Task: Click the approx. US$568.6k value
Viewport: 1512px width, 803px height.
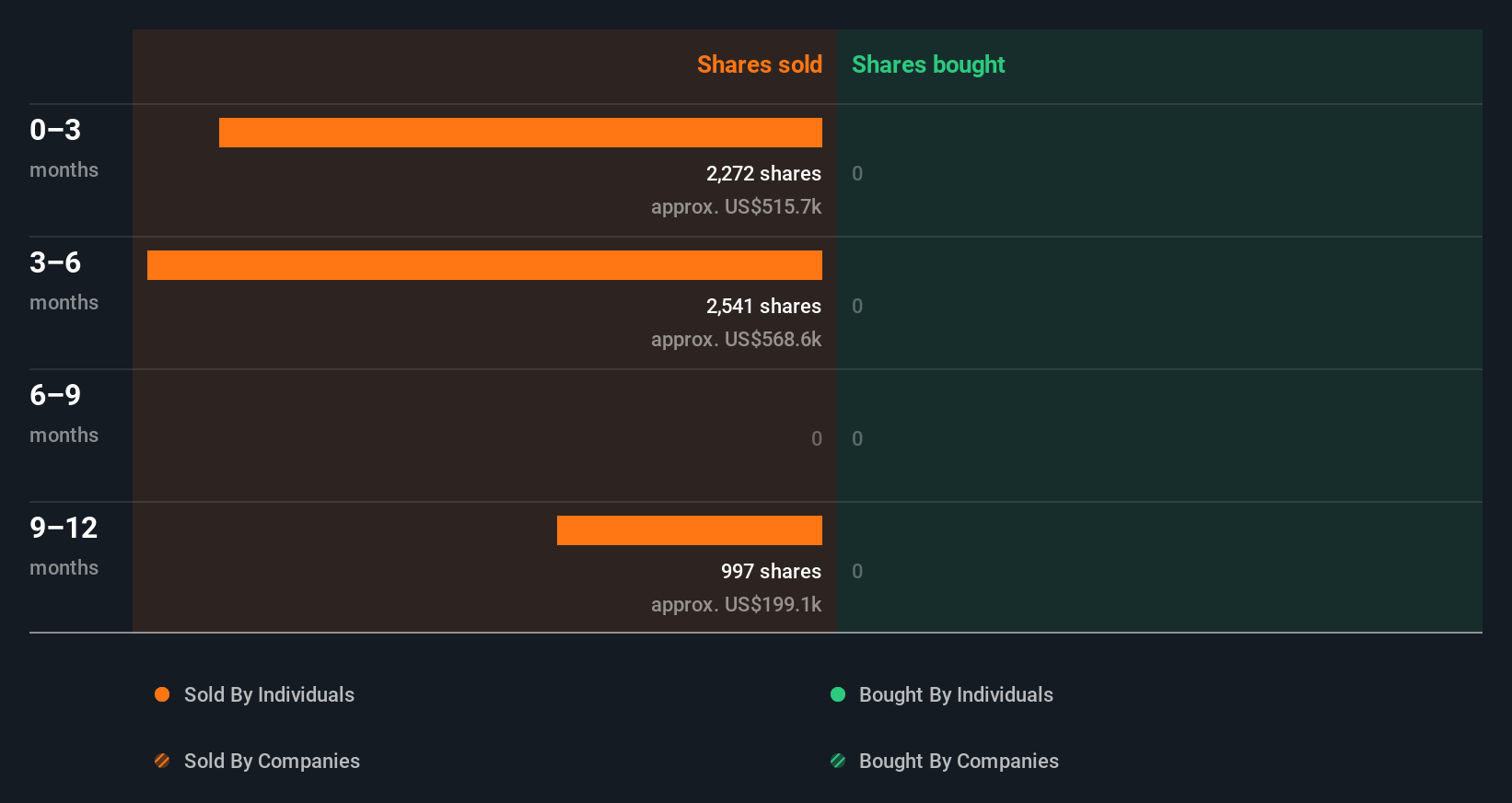Action: tap(736, 339)
